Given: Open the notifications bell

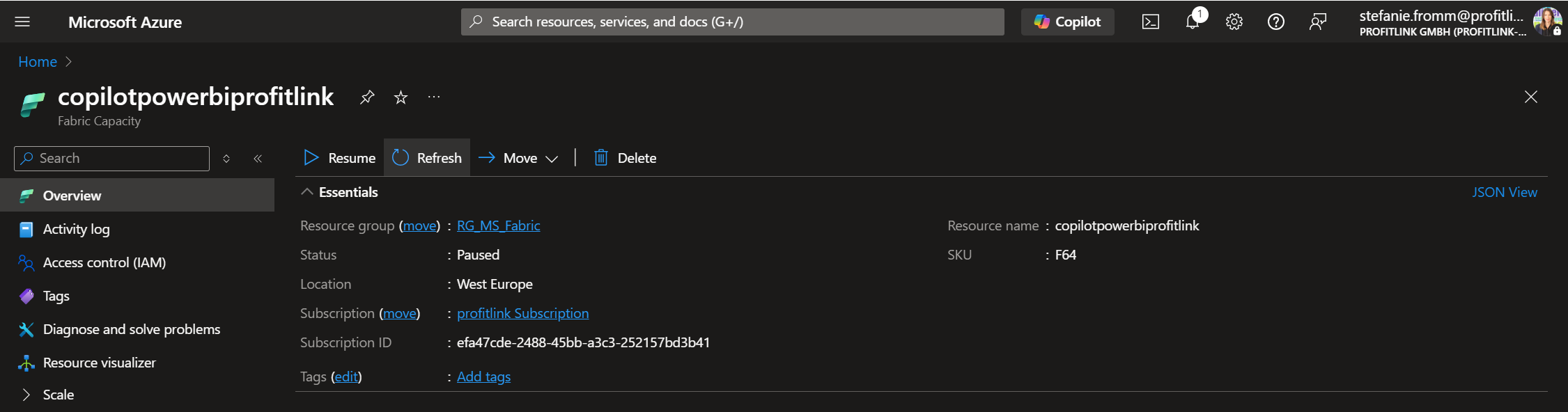Looking at the screenshot, I should [1193, 22].
